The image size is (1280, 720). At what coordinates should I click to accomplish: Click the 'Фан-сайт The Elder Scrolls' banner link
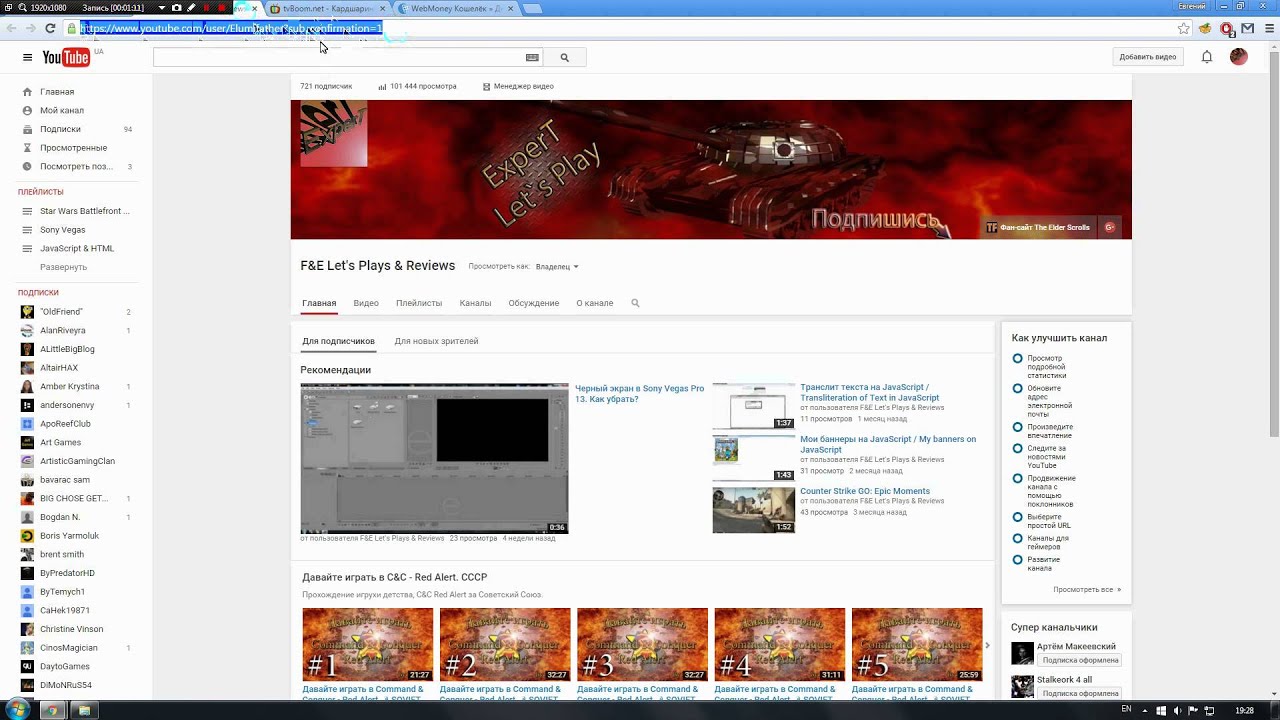tap(1038, 227)
